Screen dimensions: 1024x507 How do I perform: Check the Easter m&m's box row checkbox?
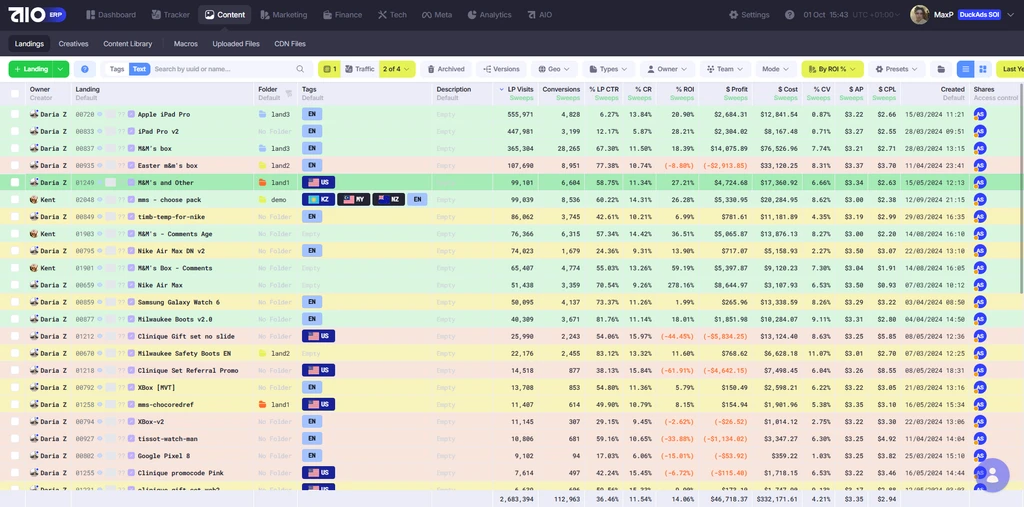[15, 165]
